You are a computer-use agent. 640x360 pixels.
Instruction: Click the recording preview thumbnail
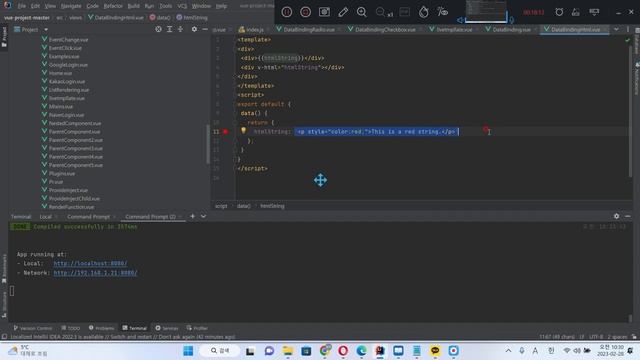[x=486, y=10]
